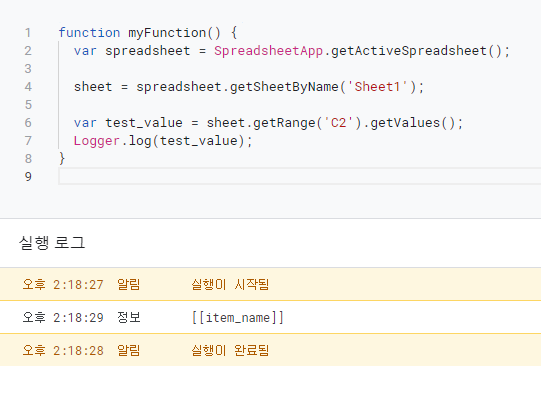Click the getRange method on line 6
The image size is (541, 395).
coord(284,122)
